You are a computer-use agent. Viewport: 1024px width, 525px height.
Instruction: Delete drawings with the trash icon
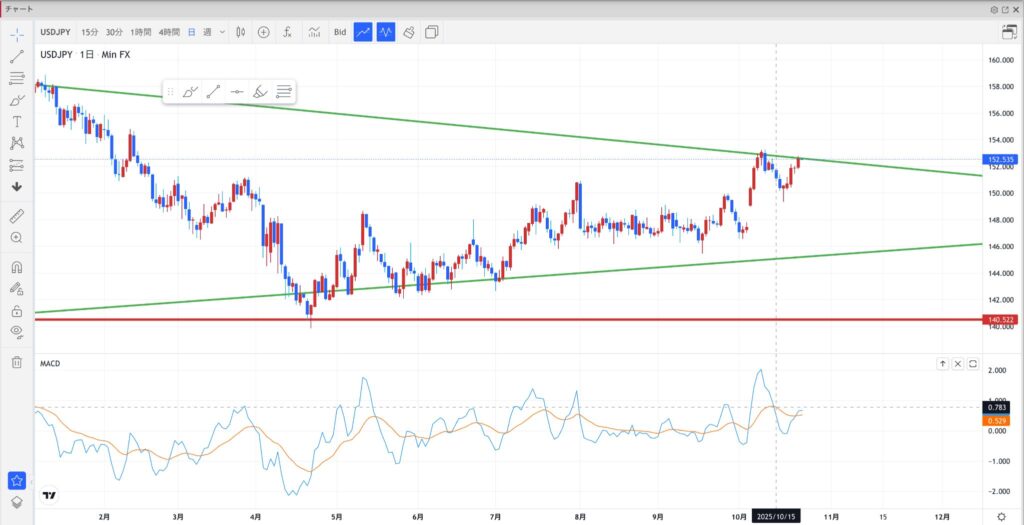17,362
